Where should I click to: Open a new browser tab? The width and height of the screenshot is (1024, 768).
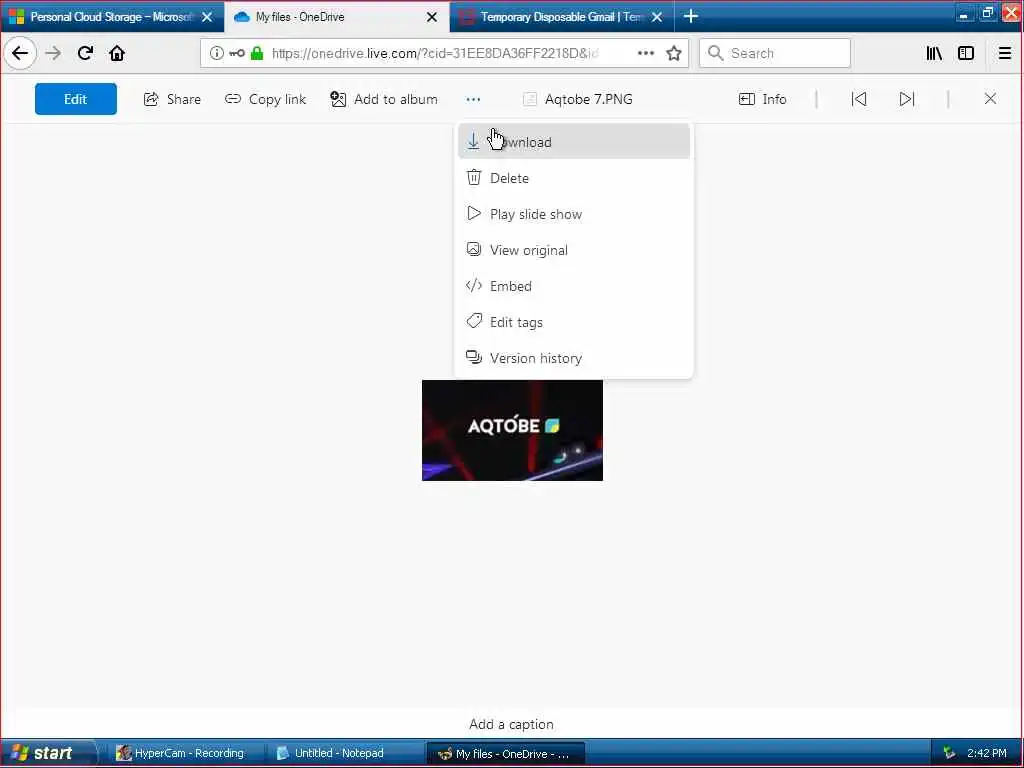point(691,16)
